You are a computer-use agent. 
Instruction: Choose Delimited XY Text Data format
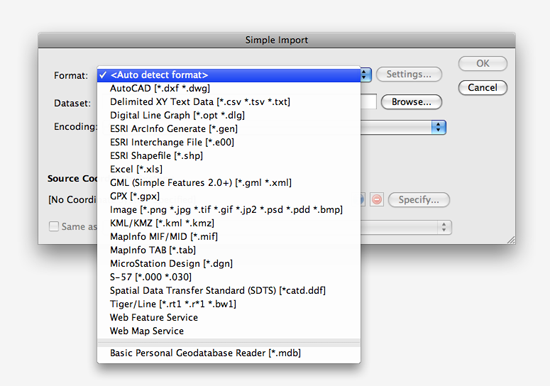(229, 102)
